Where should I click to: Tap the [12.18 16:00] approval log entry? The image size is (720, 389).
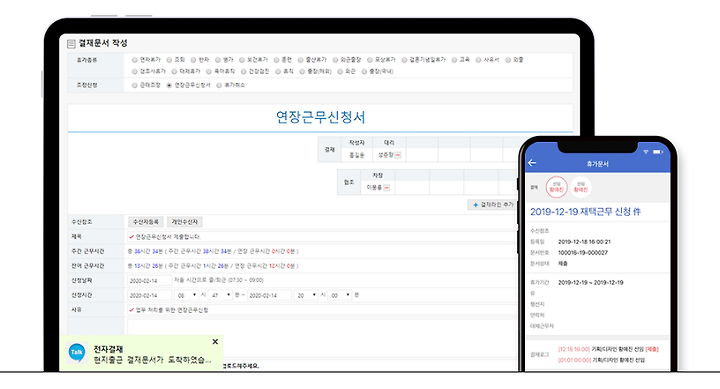(x=608, y=349)
